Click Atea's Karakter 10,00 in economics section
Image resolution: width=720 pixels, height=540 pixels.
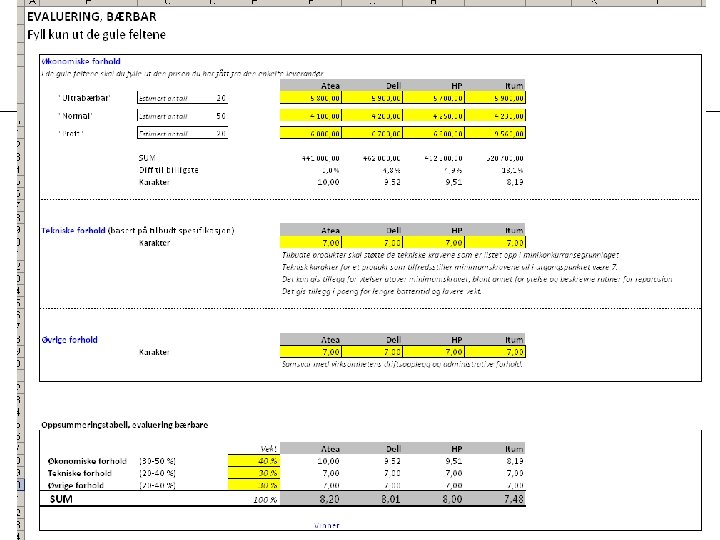click(x=328, y=182)
